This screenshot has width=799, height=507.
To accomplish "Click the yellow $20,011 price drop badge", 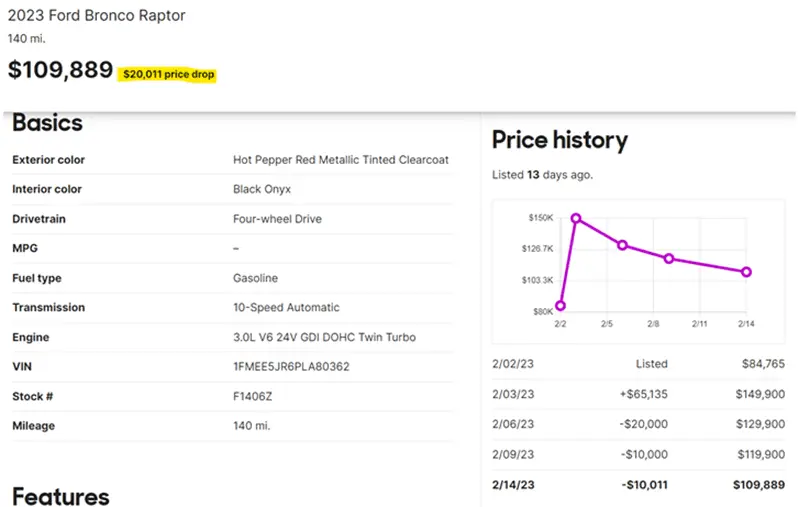I will (x=168, y=75).
